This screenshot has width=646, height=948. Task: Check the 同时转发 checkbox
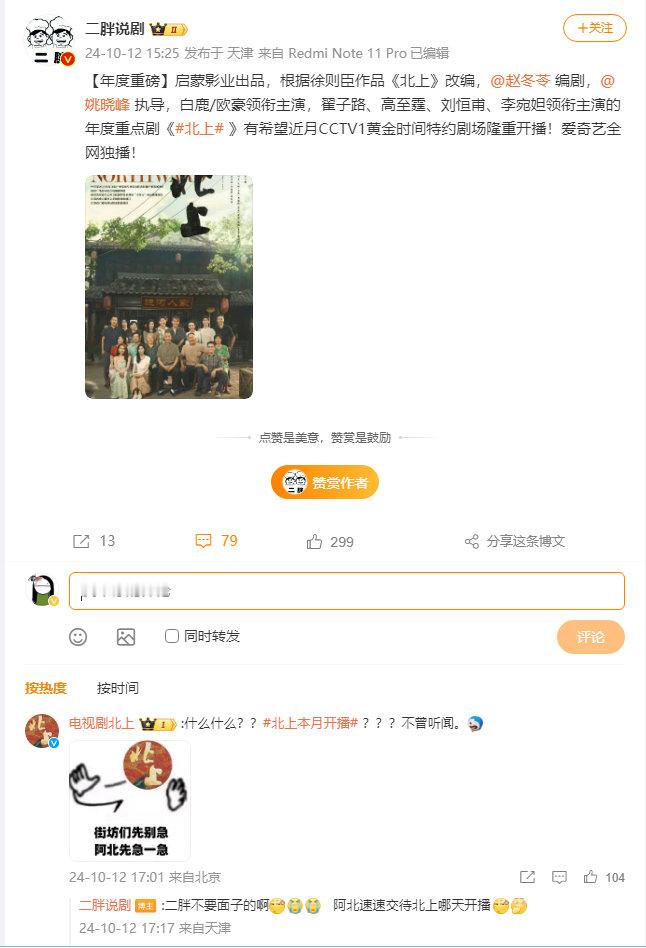click(172, 636)
